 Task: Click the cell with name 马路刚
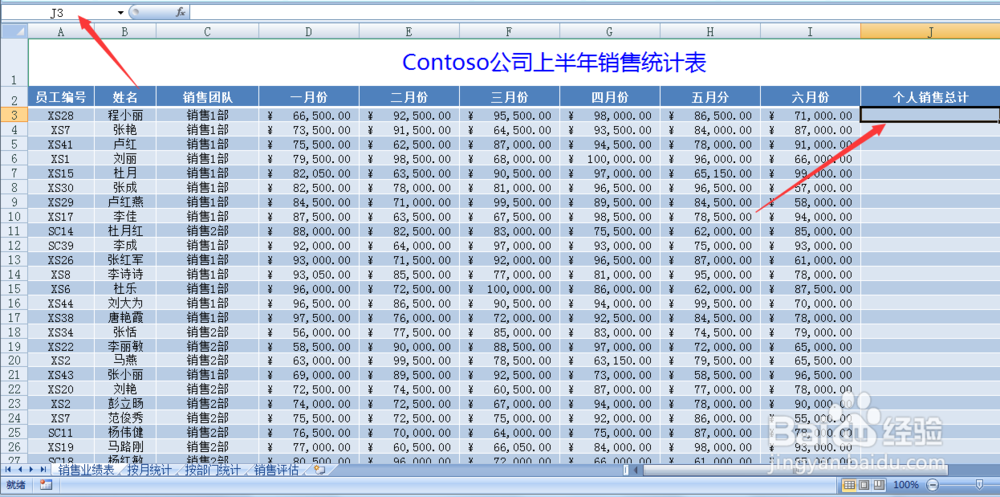point(125,447)
